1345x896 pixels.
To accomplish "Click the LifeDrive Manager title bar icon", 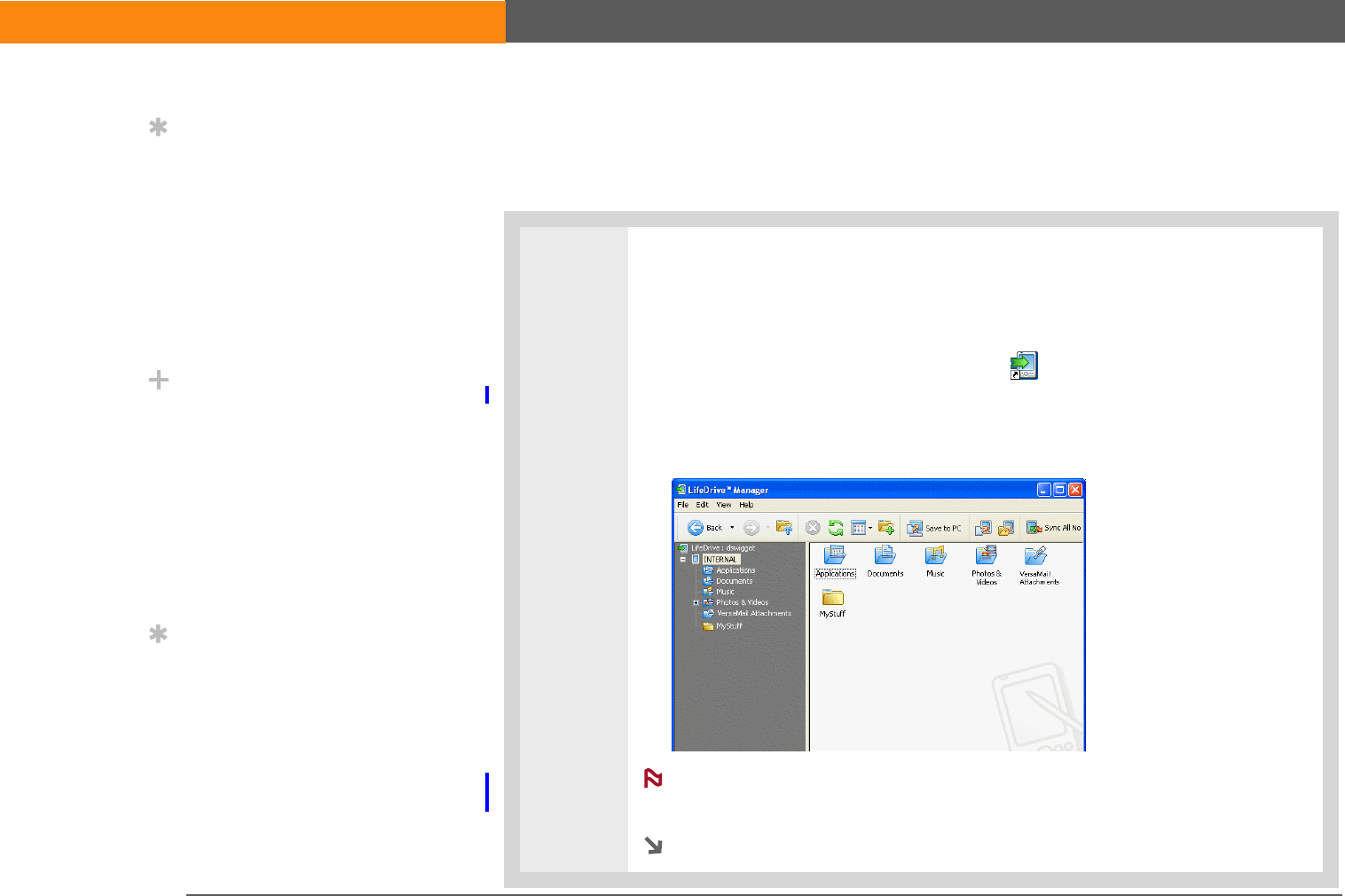I will click(680, 489).
